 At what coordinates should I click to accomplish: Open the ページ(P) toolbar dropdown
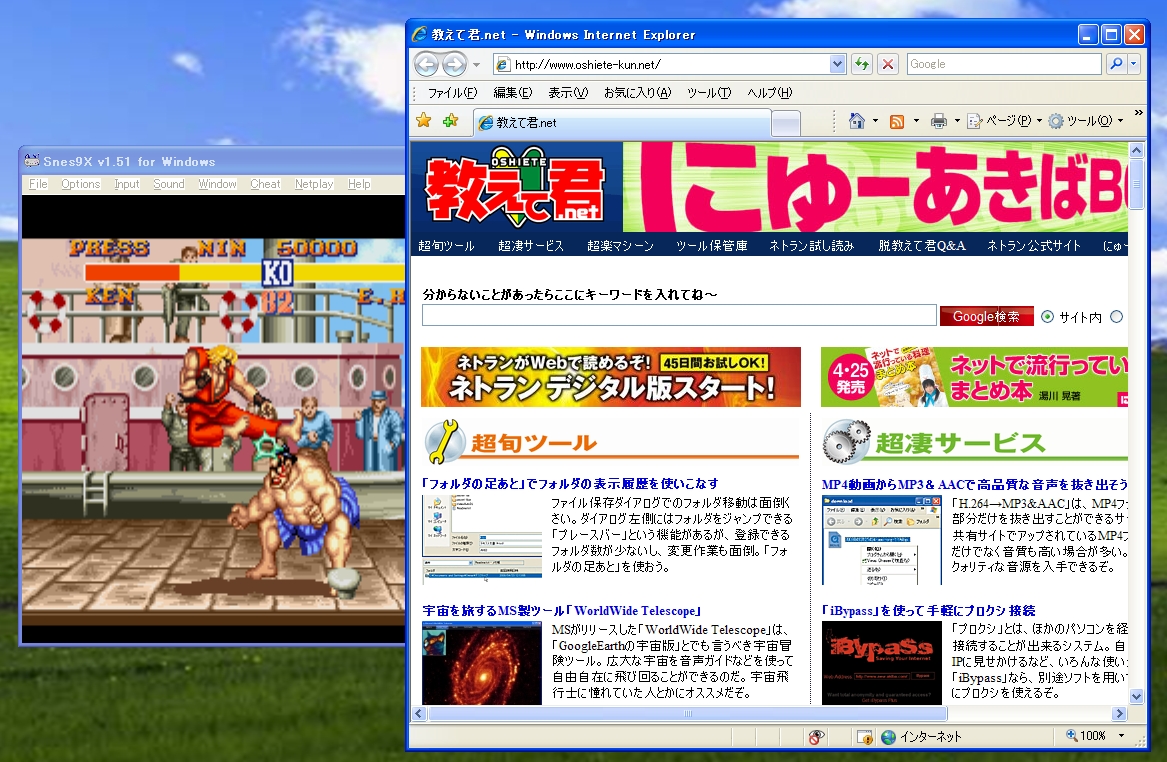[x=1005, y=121]
